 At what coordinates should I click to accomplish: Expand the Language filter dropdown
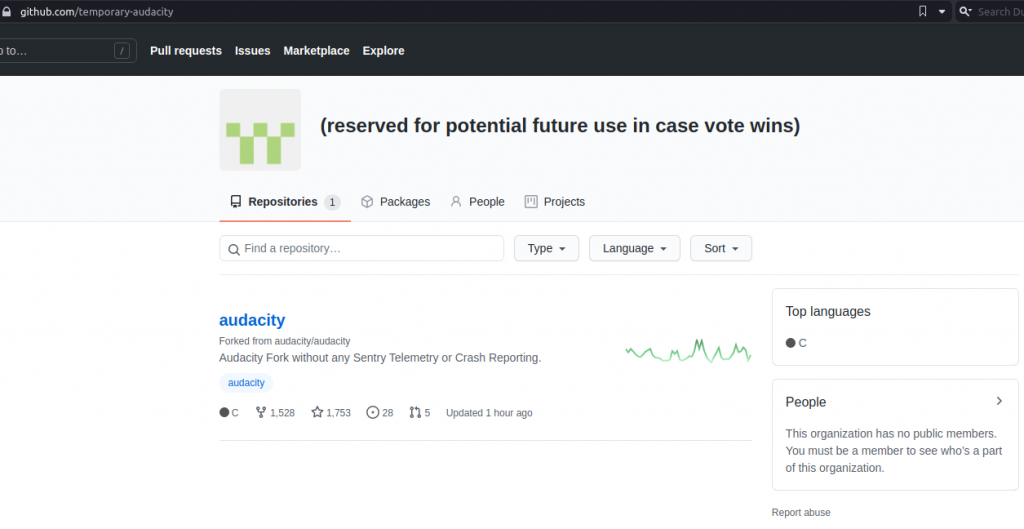point(634,248)
